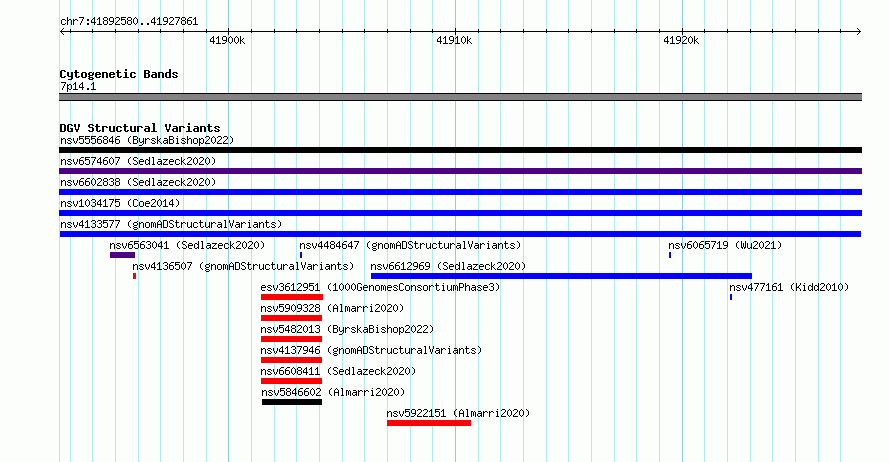Select the long blue nsv6612969 bar

tap(561, 276)
